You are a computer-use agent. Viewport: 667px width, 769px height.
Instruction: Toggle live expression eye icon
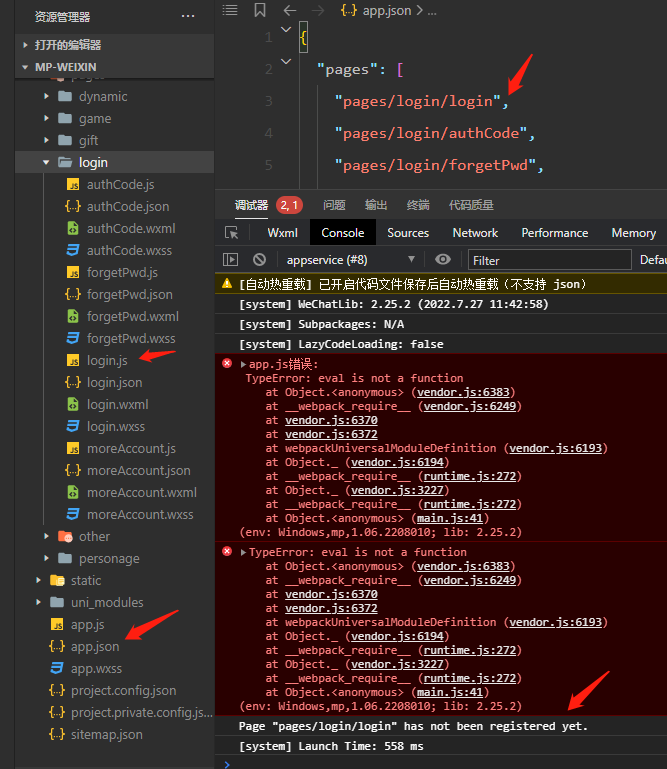coord(443,260)
